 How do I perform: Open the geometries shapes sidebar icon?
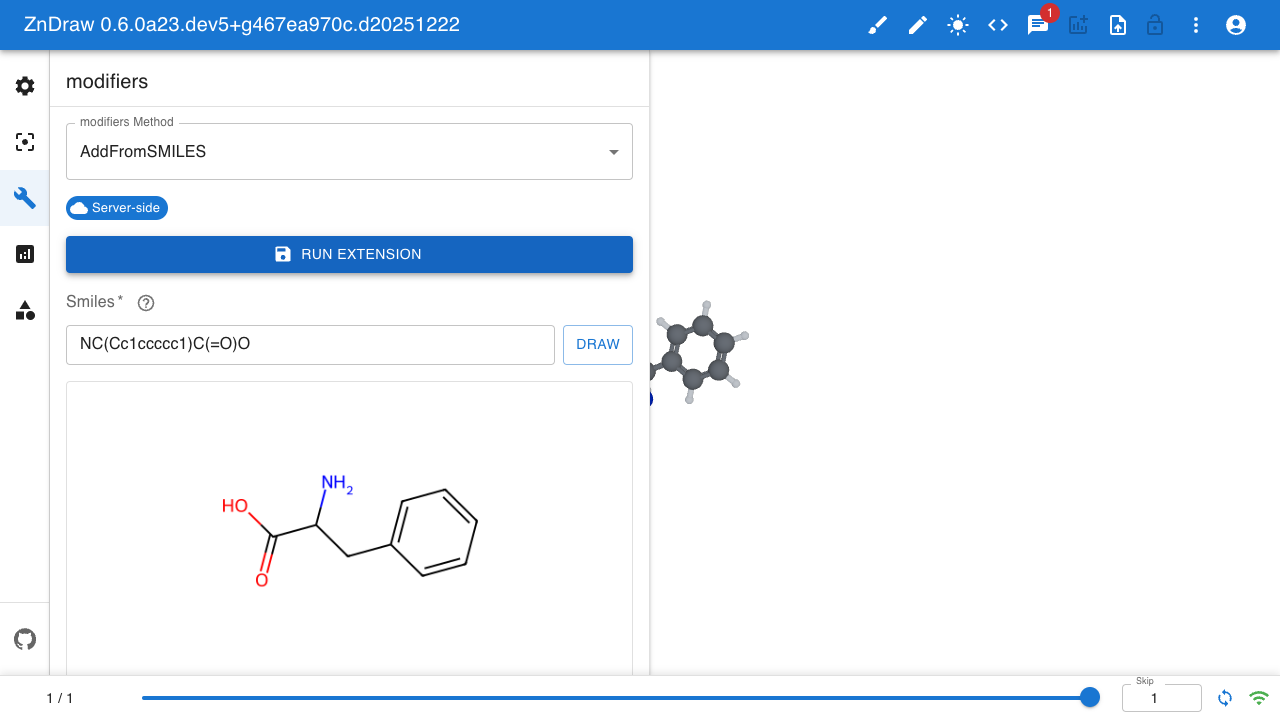click(25, 310)
